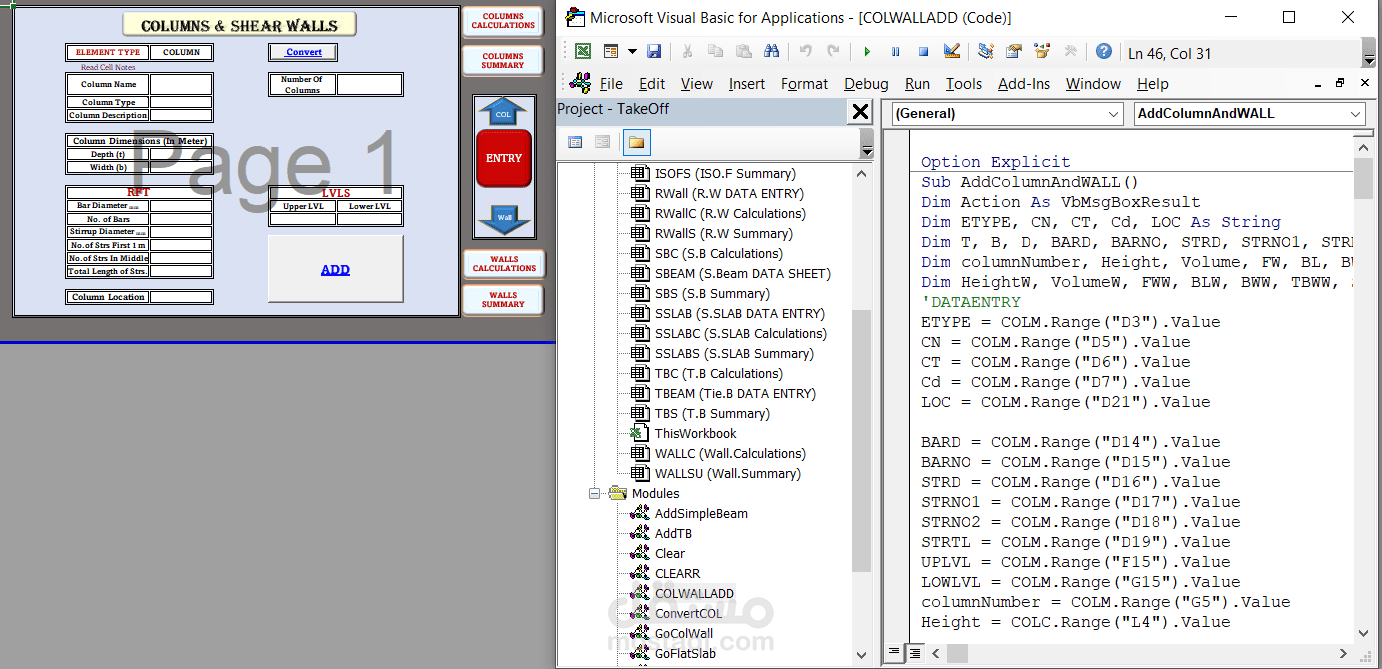Select the ThisWorkbook object
This screenshot has width=1382, height=669.
[695, 433]
